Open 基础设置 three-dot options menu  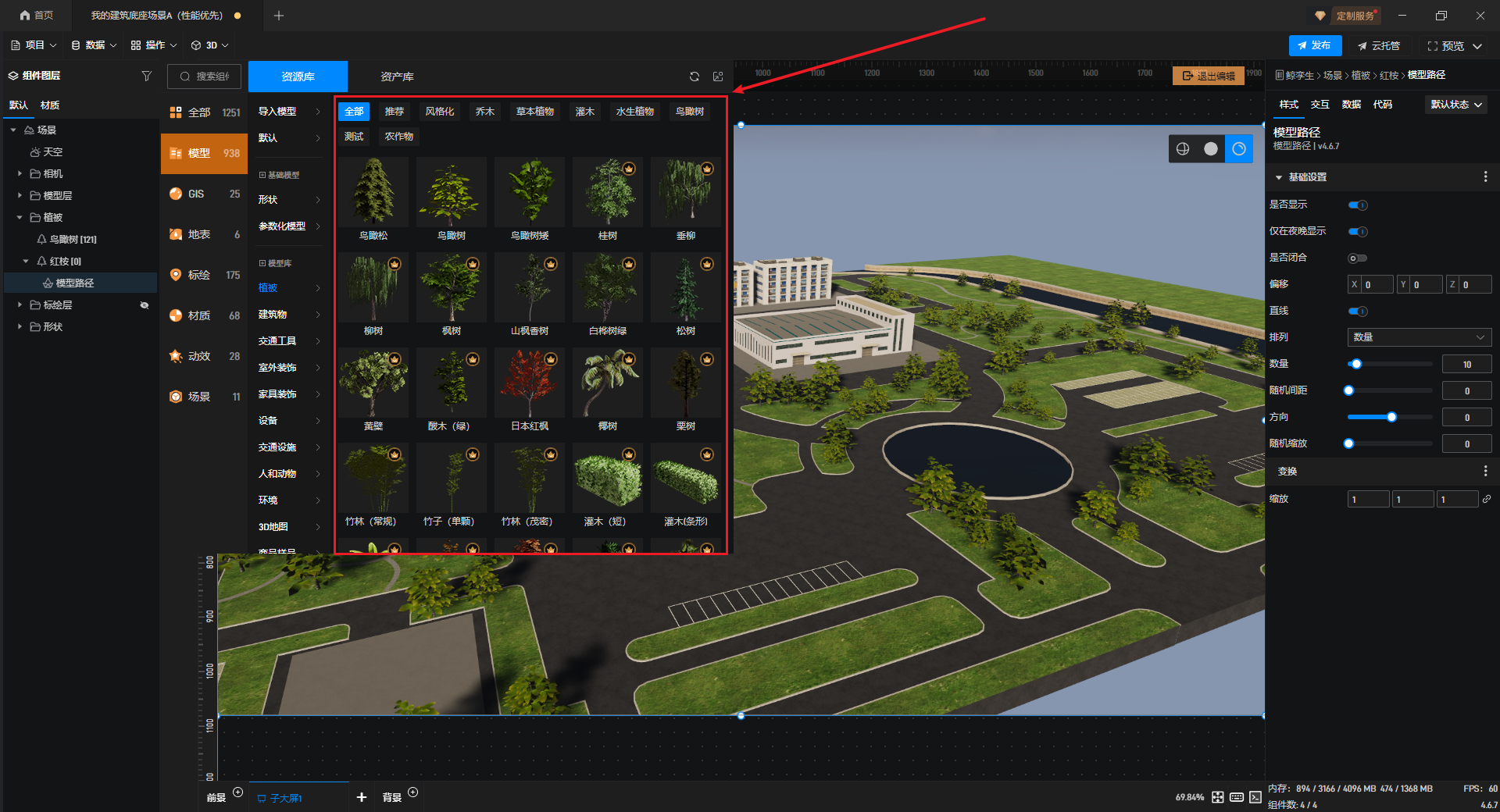coord(1485,177)
